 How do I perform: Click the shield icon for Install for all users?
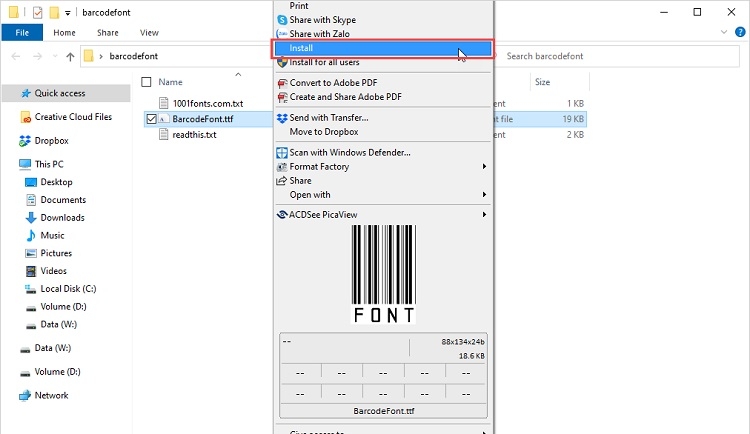tap(282, 62)
